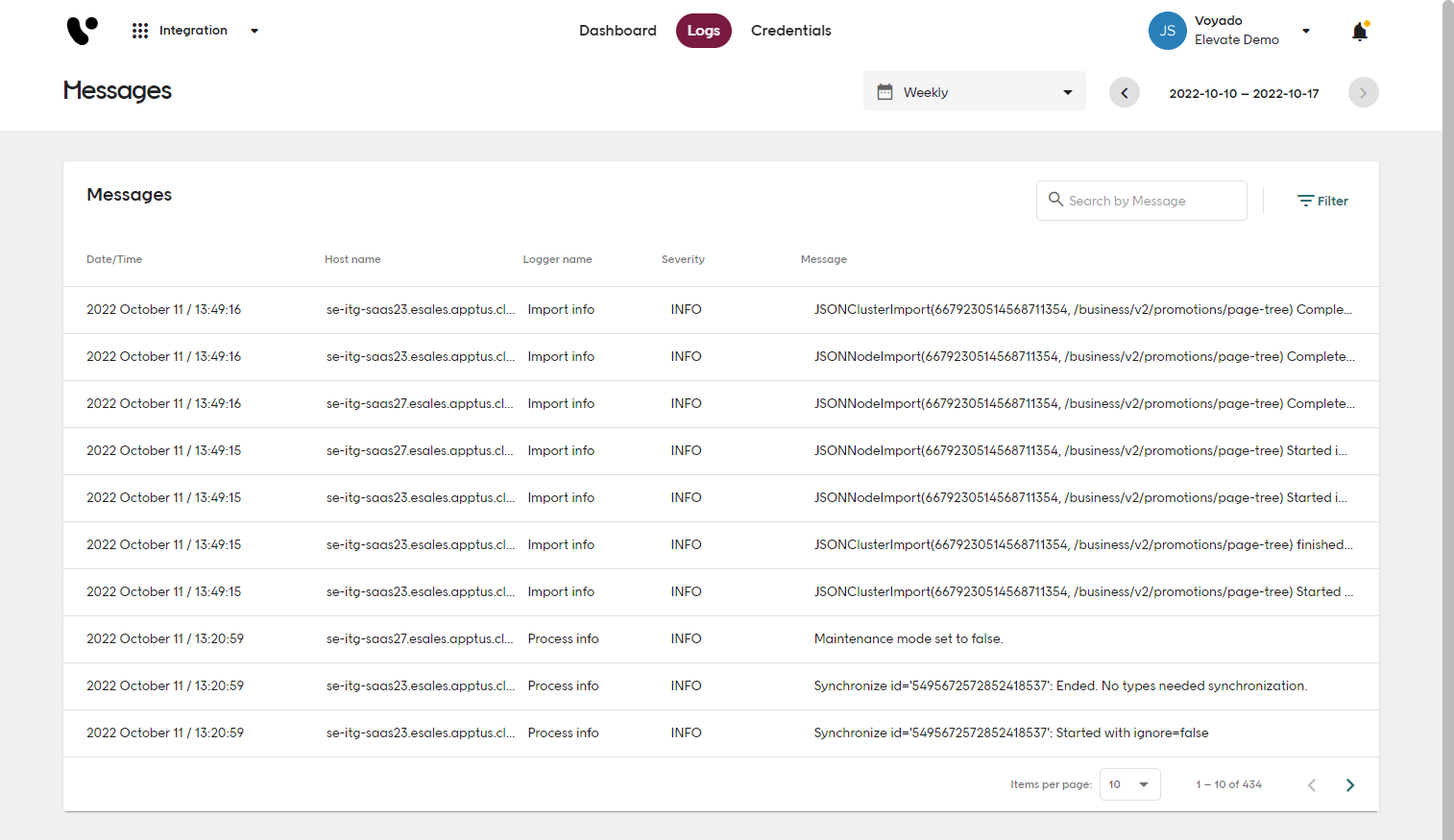Open the apps grid icon next to Integration
1454x840 pixels.
tap(140, 31)
